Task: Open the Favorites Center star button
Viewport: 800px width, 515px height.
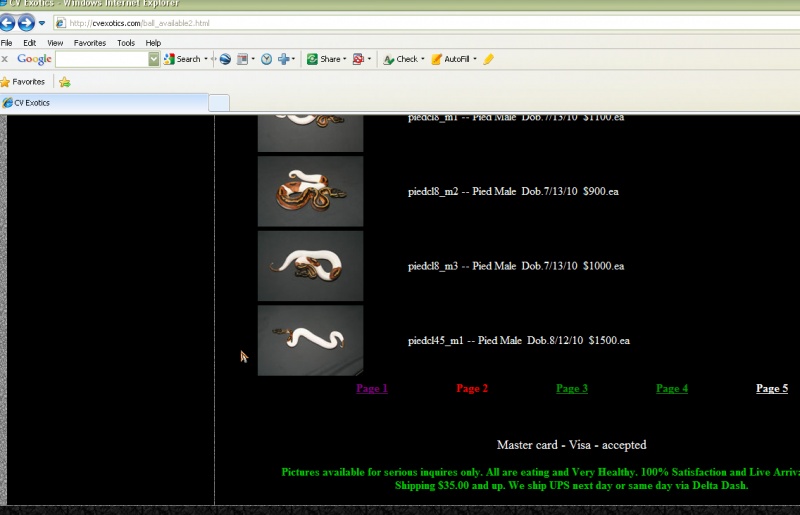Action: (23, 82)
